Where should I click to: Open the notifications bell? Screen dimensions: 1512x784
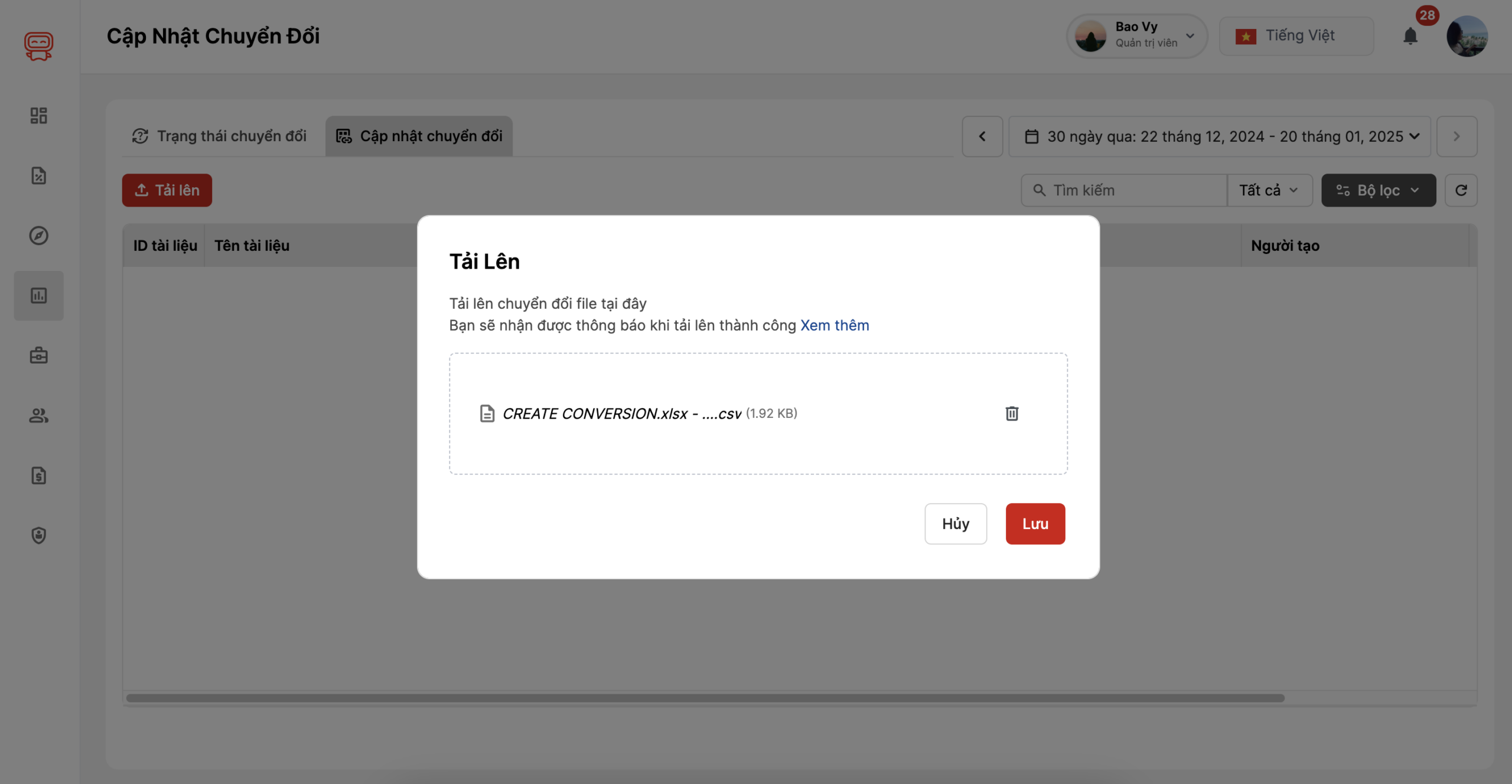1411,37
